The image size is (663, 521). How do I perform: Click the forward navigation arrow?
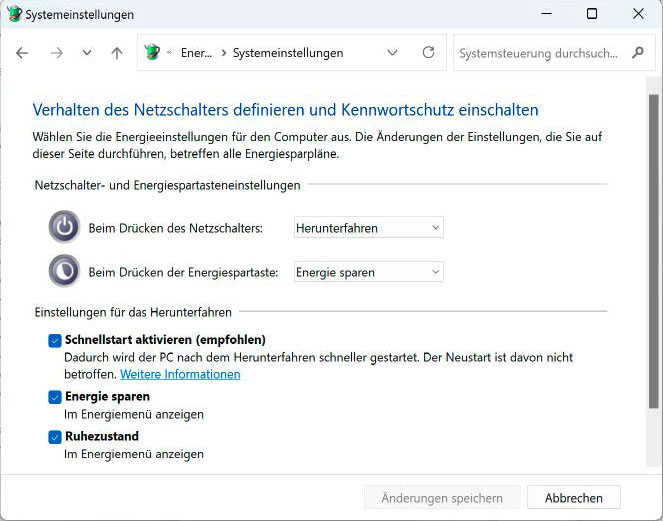57,53
